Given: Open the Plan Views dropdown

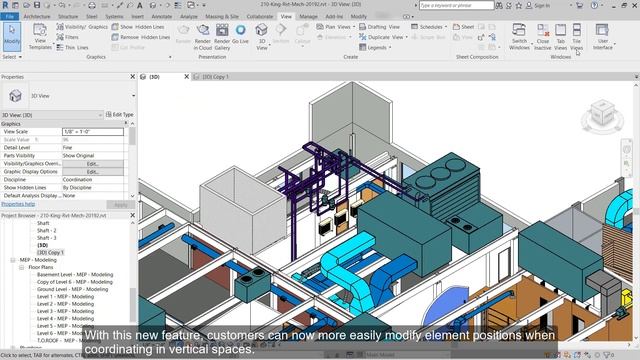Looking at the screenshot, I should click(x=336, y=27).
